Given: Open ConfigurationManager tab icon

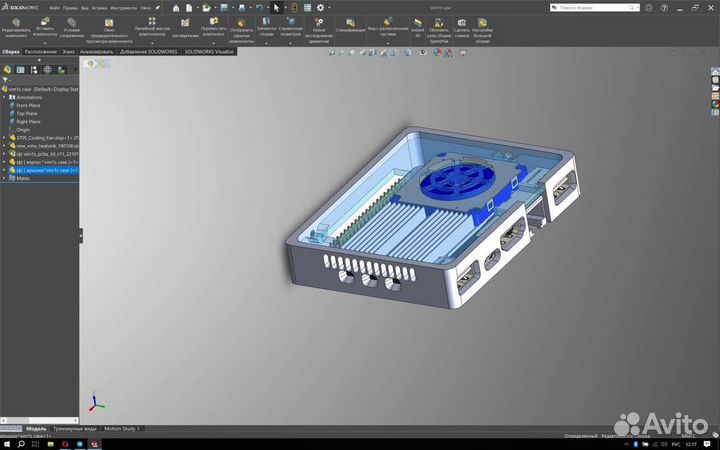Looking at the screenshot, I should pos(34,69).
